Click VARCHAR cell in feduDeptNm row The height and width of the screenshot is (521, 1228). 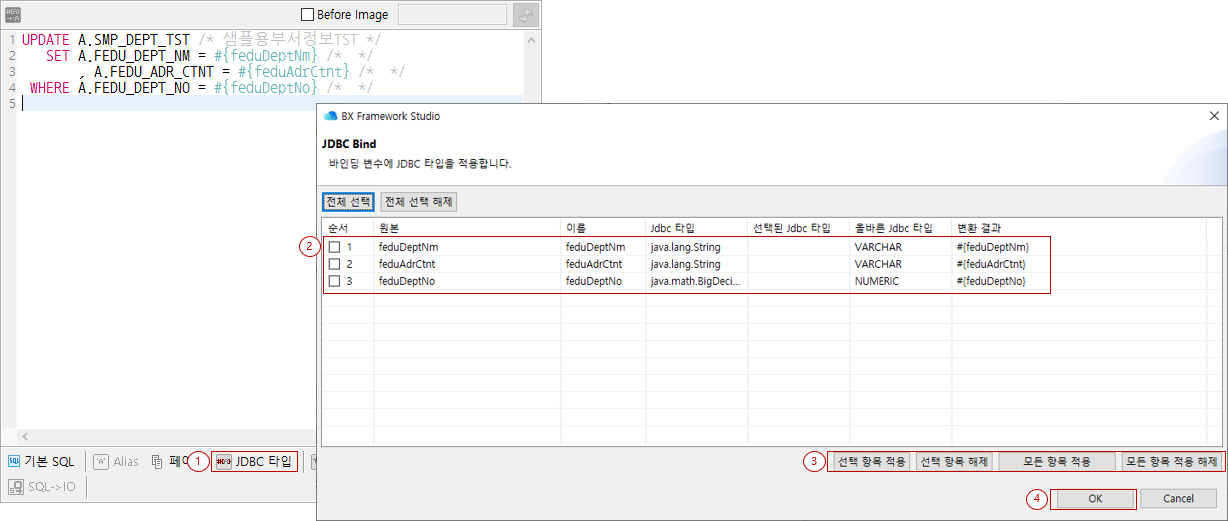(x=900, y=246)
